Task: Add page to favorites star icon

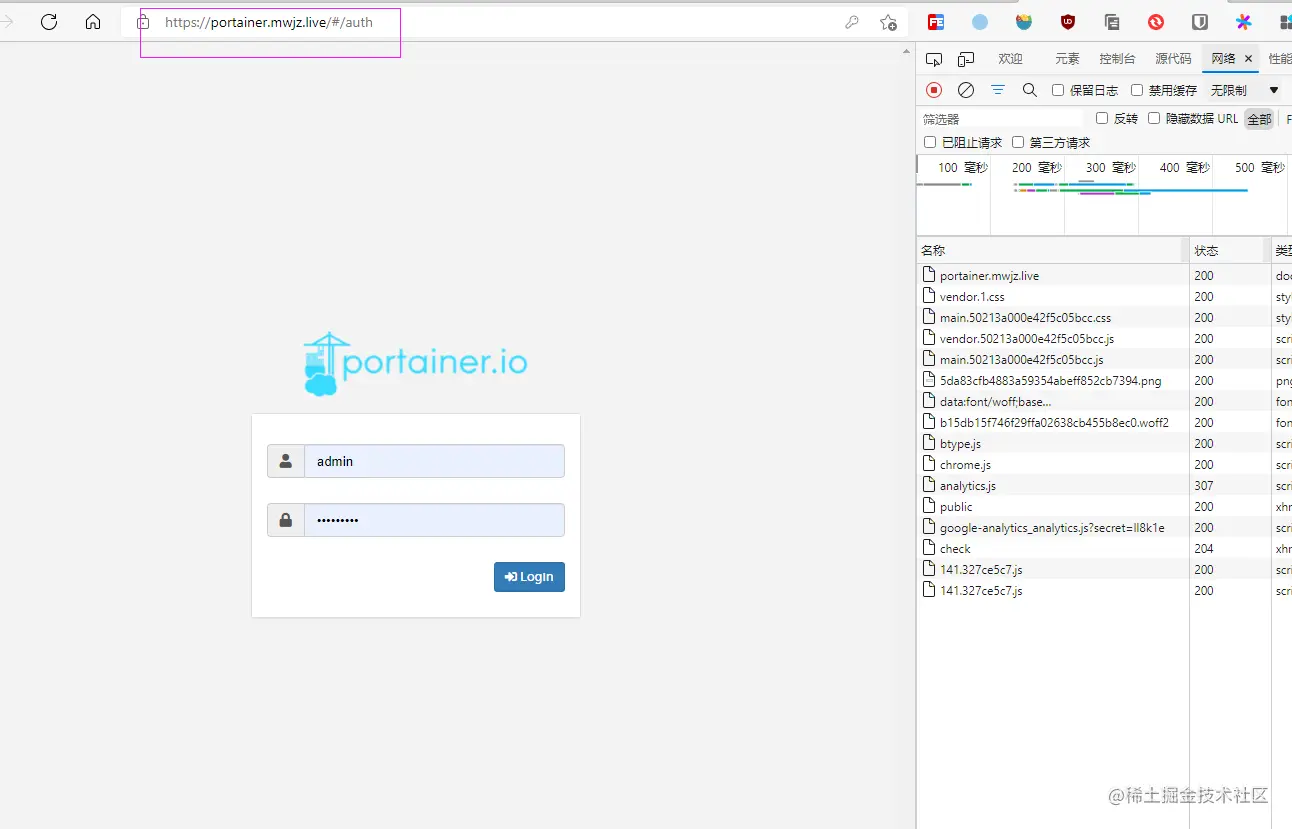Action: [888, 22]
